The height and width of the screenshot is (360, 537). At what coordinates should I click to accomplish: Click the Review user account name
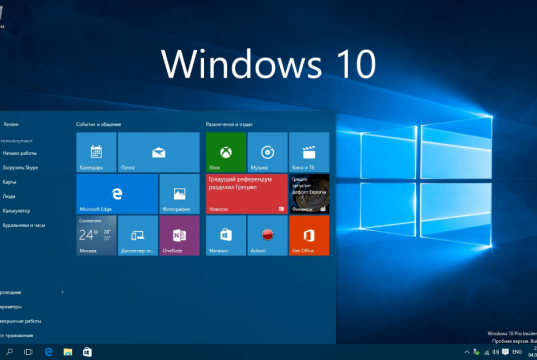coord(11,124)
